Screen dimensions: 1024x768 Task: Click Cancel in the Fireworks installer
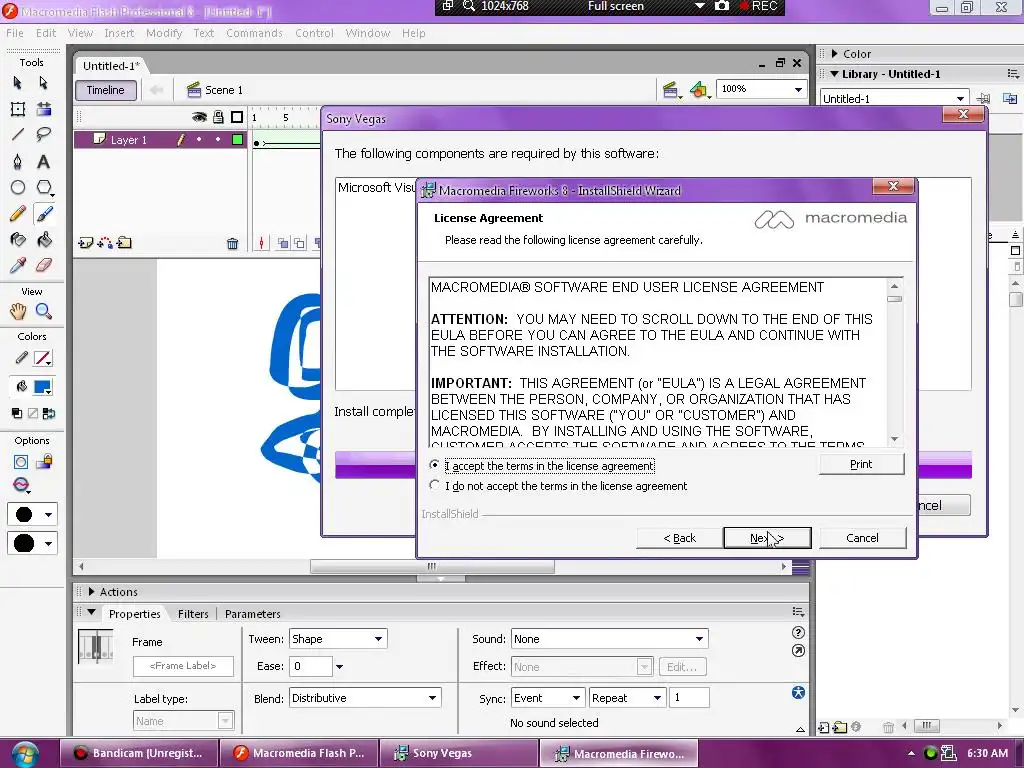[862, 537]
